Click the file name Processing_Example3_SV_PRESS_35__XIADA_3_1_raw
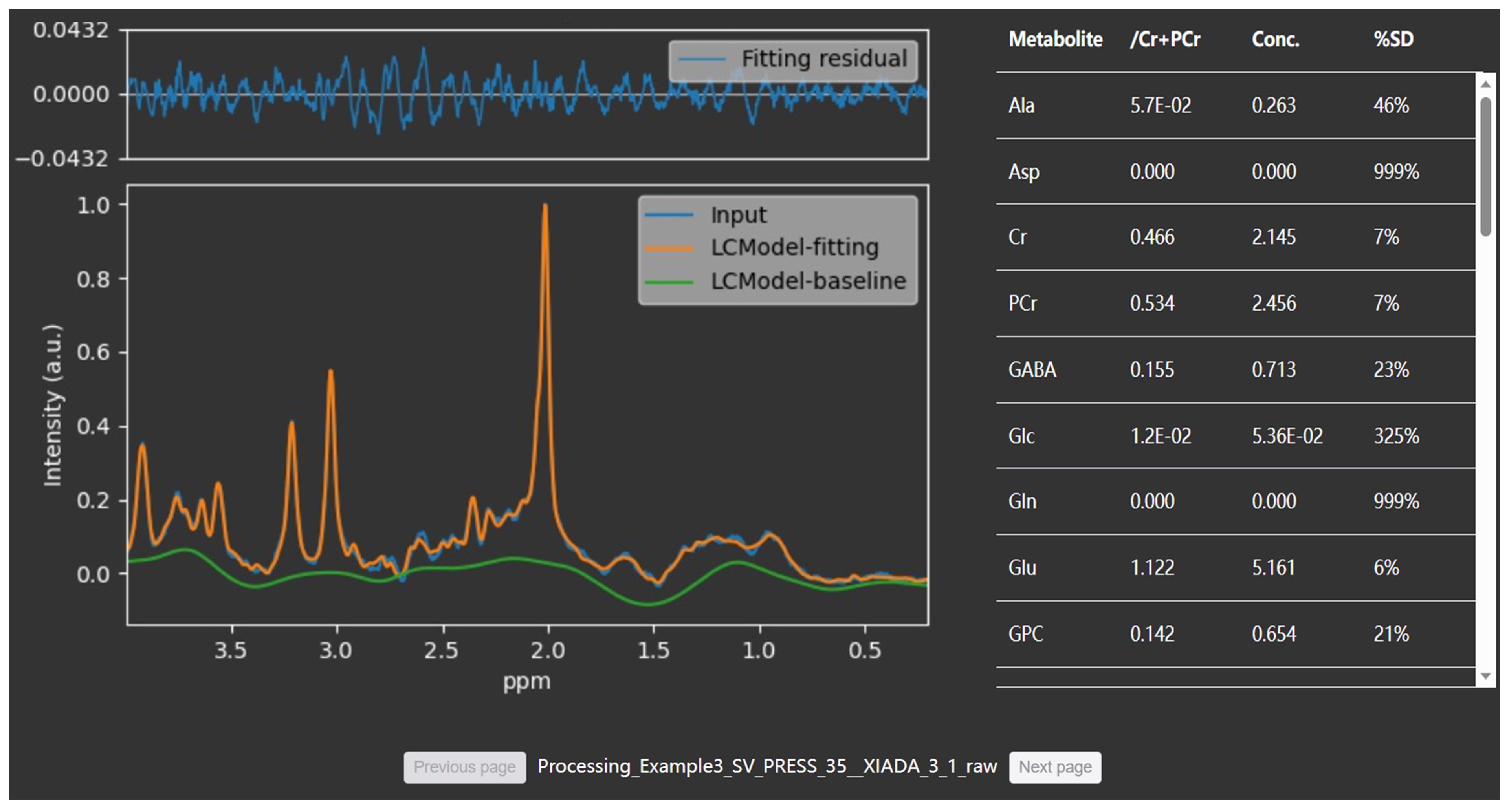The width and height of the screenshot is (1509, 812). (x=767, y=766)
